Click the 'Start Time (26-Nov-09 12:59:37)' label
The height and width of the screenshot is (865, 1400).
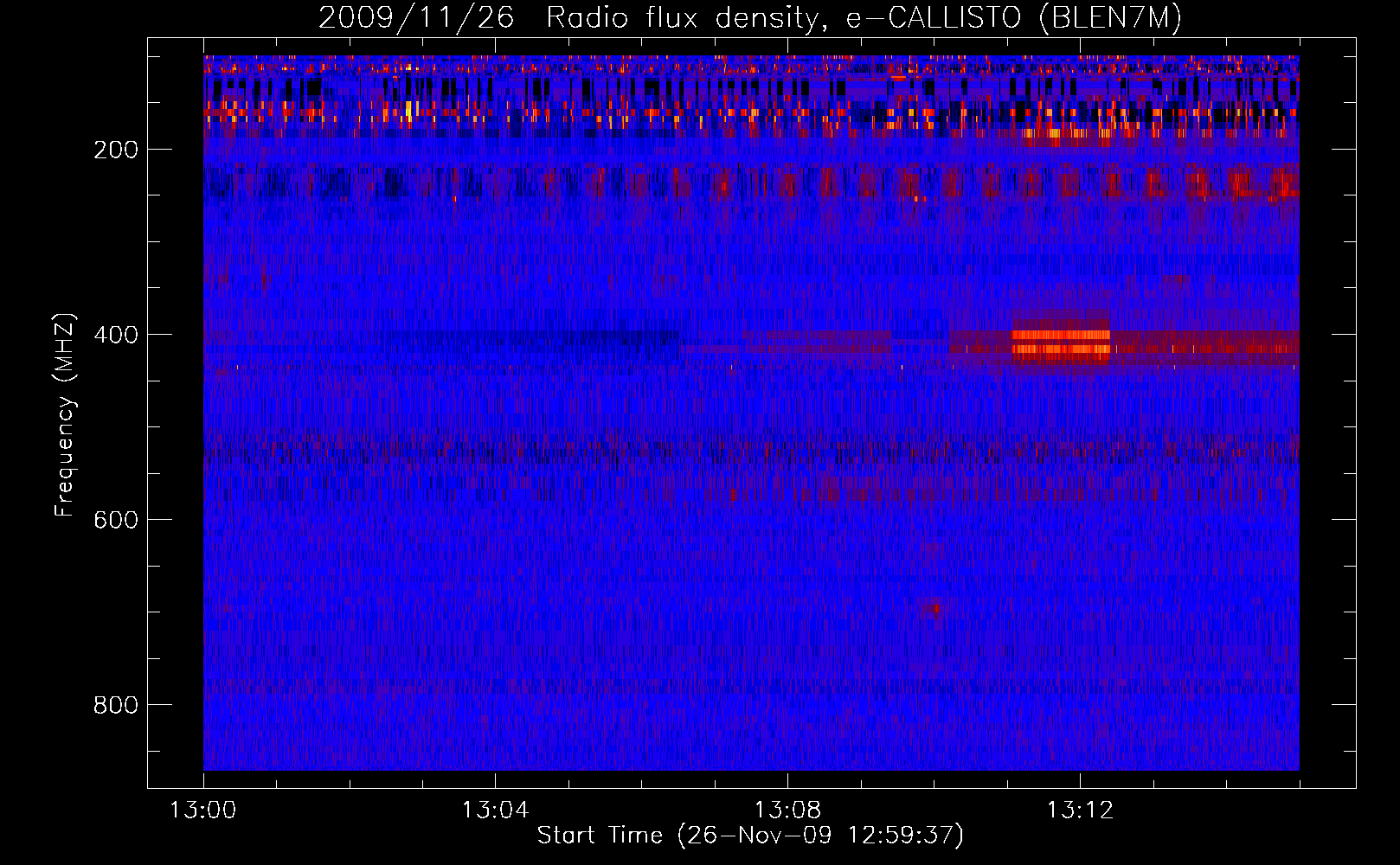pyautogui.click(x=750, y=836)
